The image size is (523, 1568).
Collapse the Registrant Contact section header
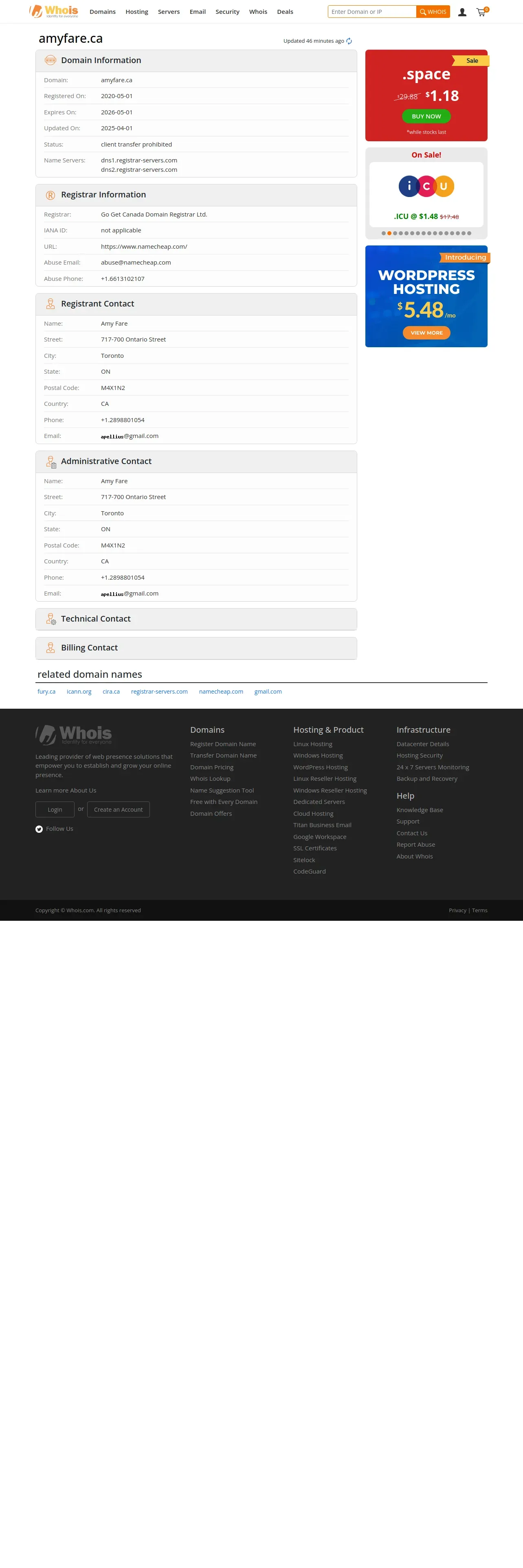tap(196, 304)
